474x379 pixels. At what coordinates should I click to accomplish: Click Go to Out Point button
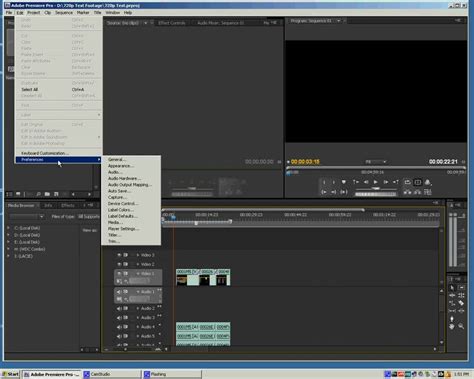(333, 192)
